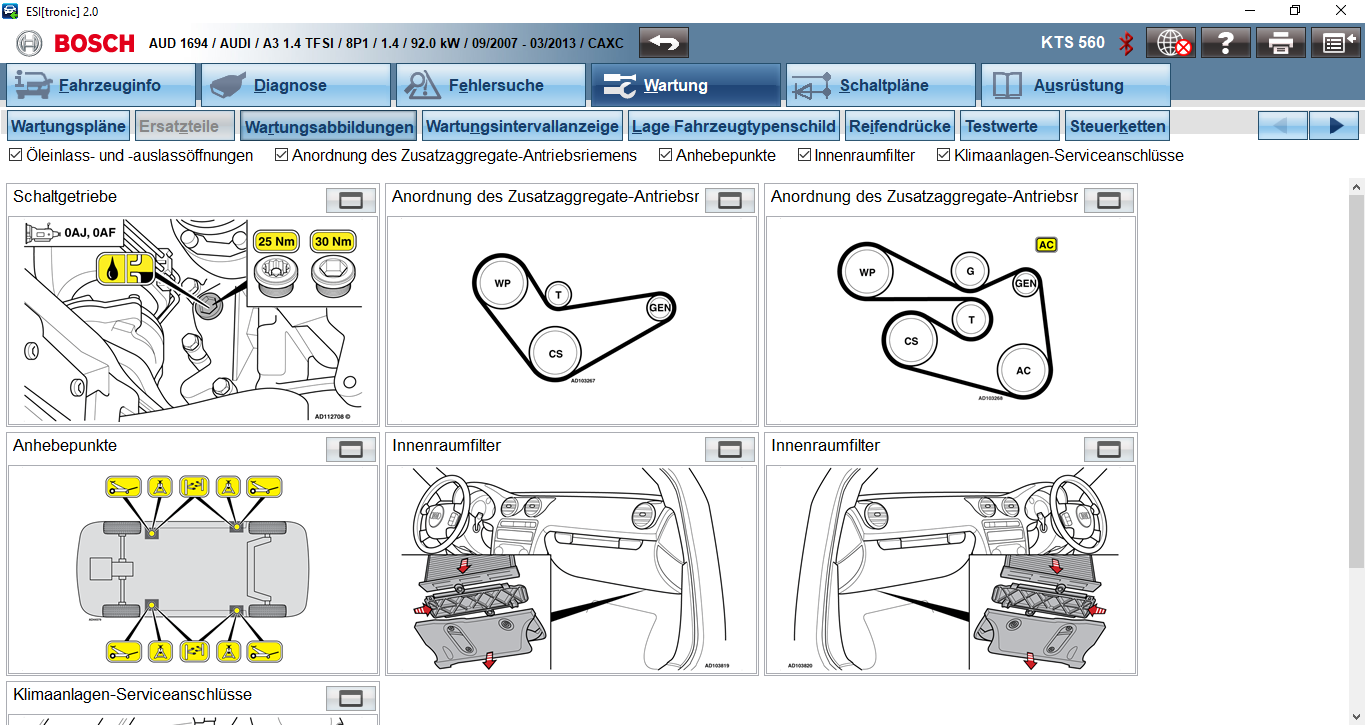
Task: Open the help question mark icon
Action: point(1226,43)
